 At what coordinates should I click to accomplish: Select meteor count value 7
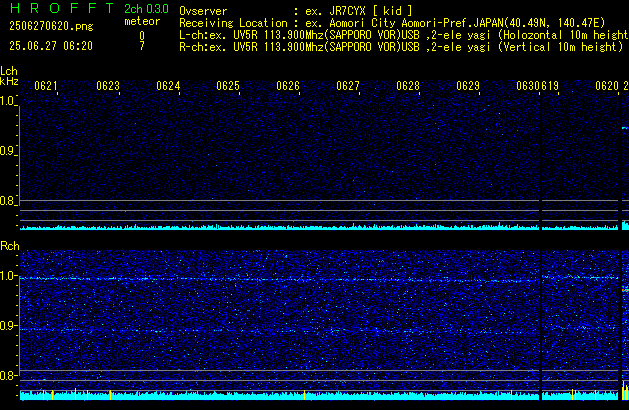point(142,46)
